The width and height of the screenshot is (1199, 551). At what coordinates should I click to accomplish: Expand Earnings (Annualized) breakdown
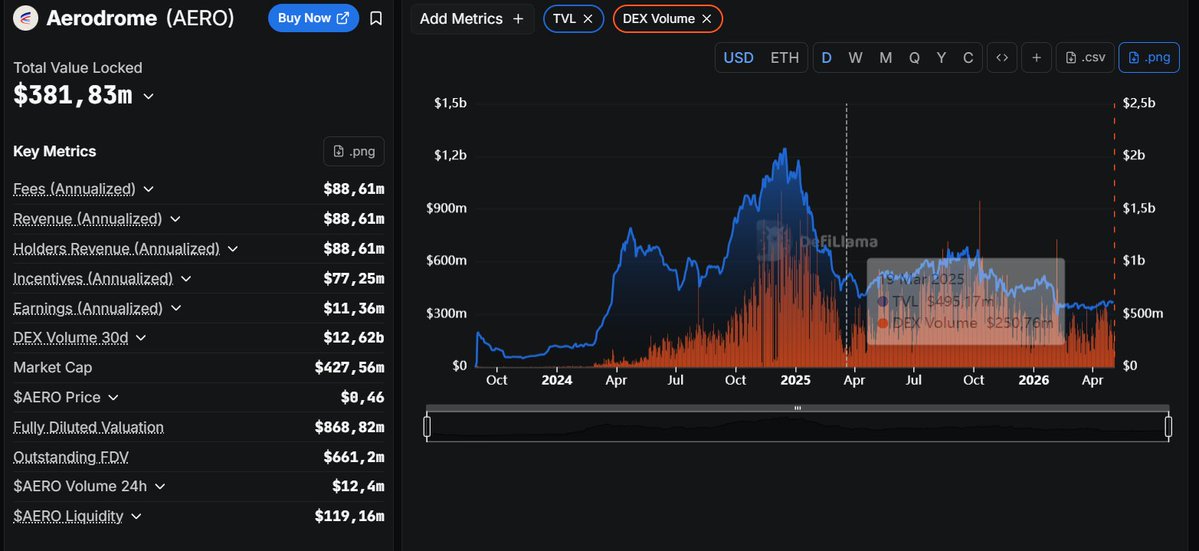[x=176, y=309]
